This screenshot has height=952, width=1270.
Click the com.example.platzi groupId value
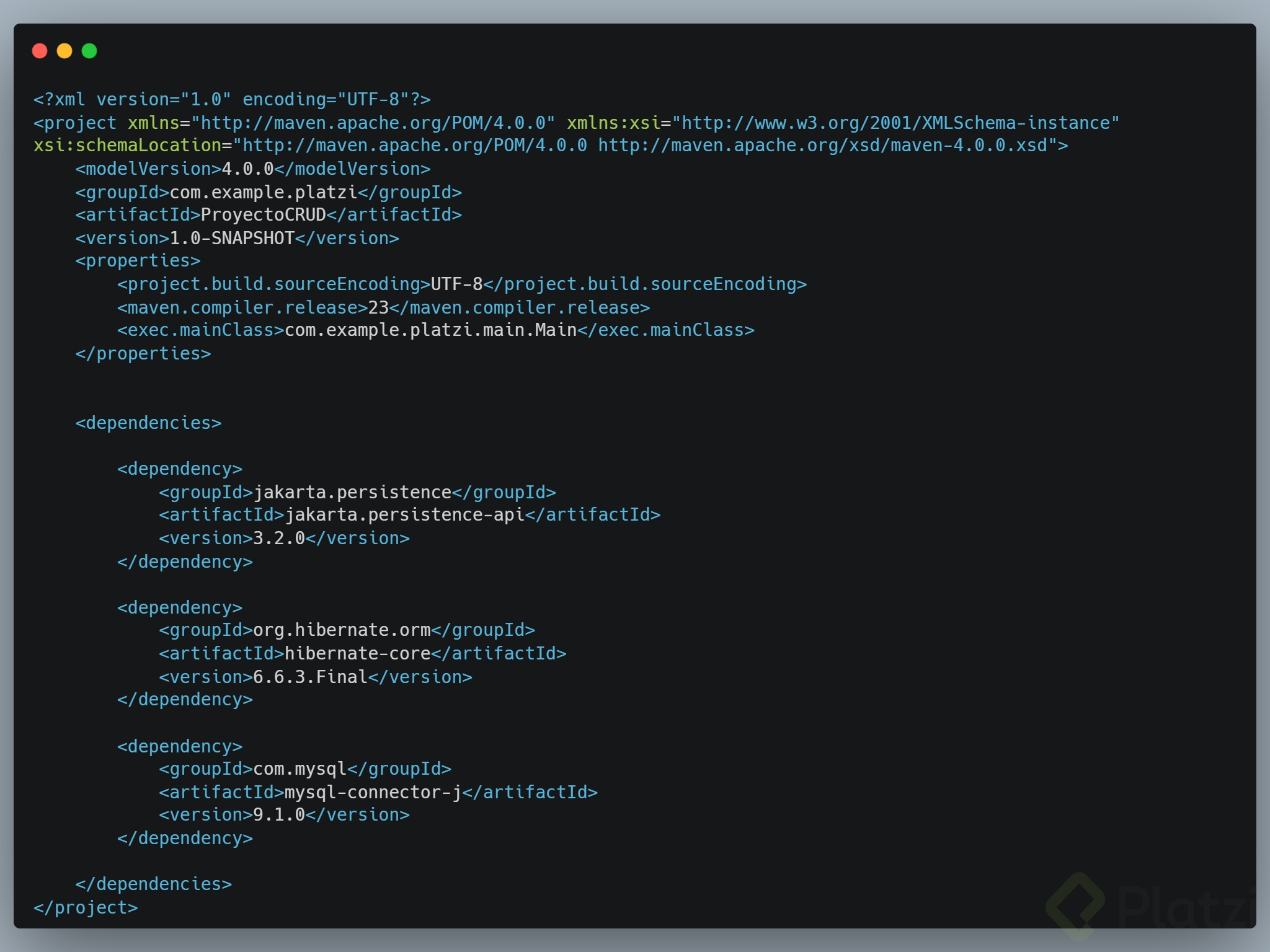click(263, 192)
